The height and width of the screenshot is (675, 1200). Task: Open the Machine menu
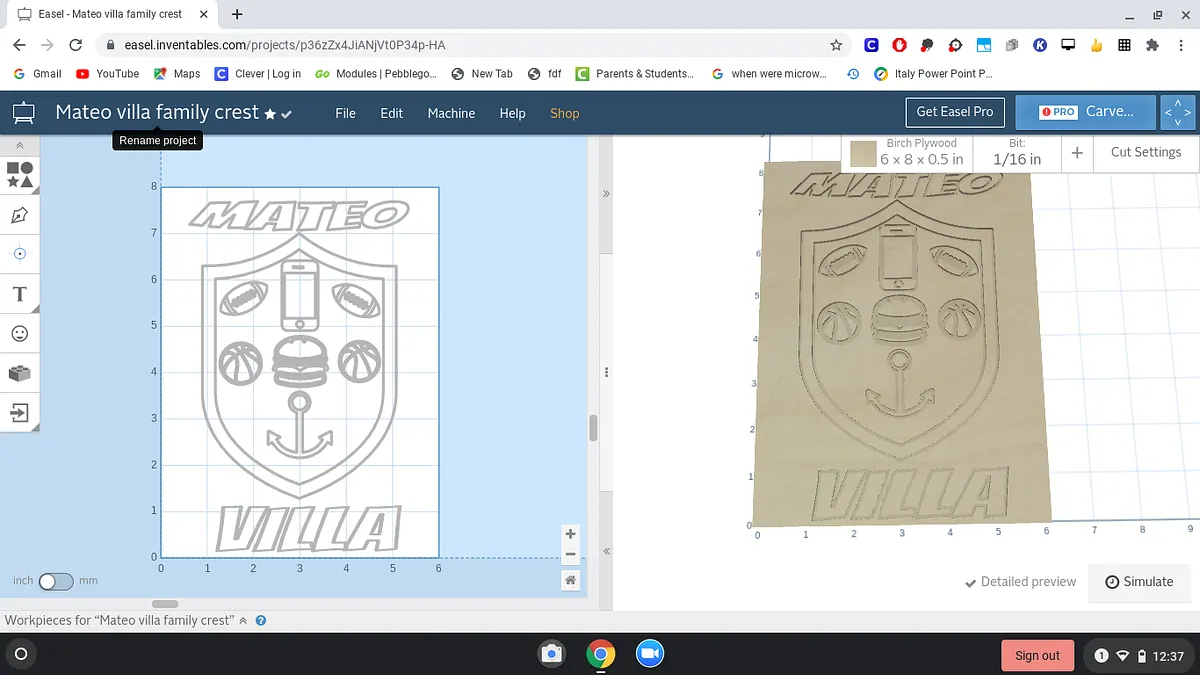(x=451, y=113)
